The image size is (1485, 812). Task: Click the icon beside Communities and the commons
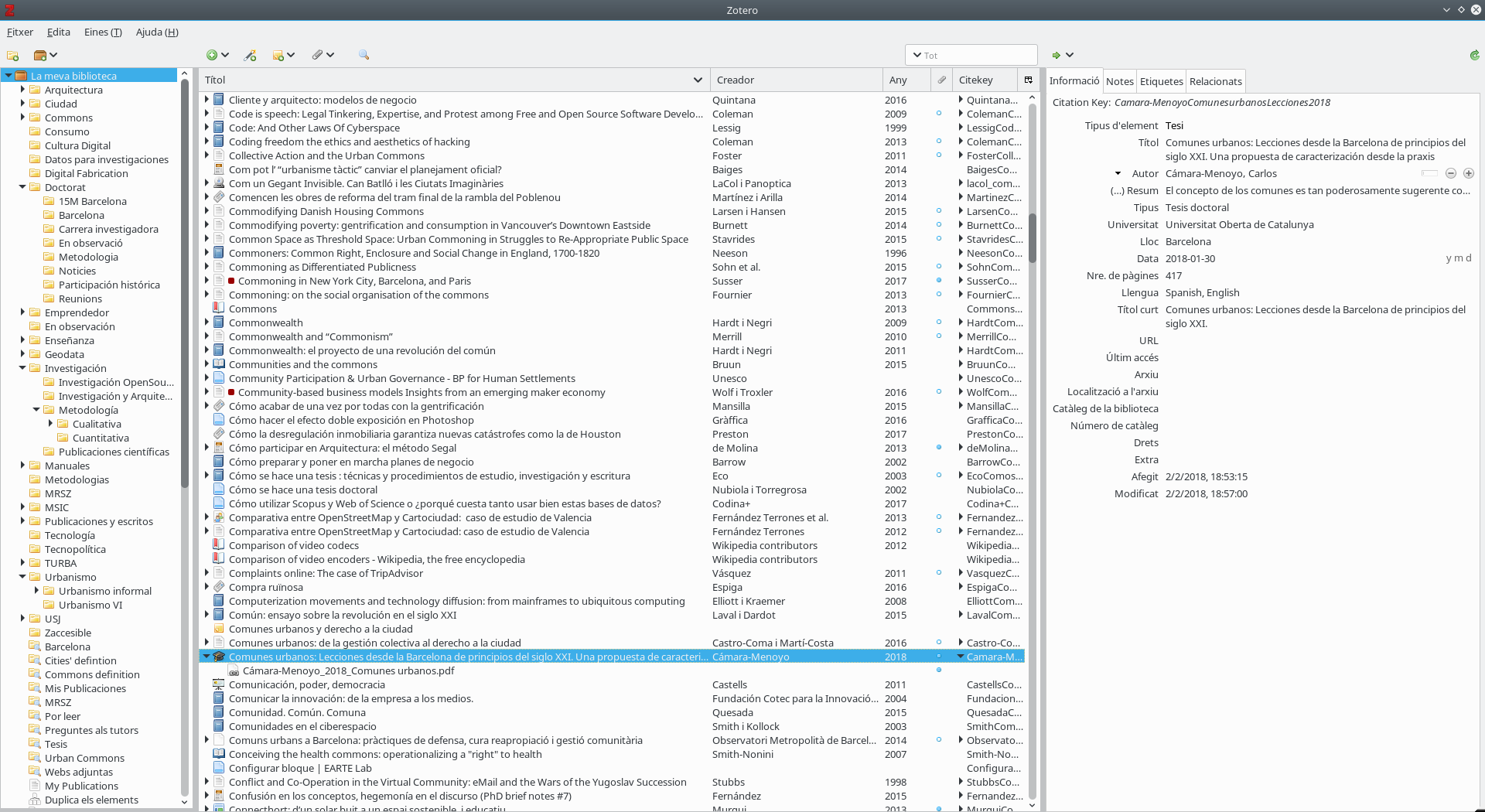click(219, 364)
